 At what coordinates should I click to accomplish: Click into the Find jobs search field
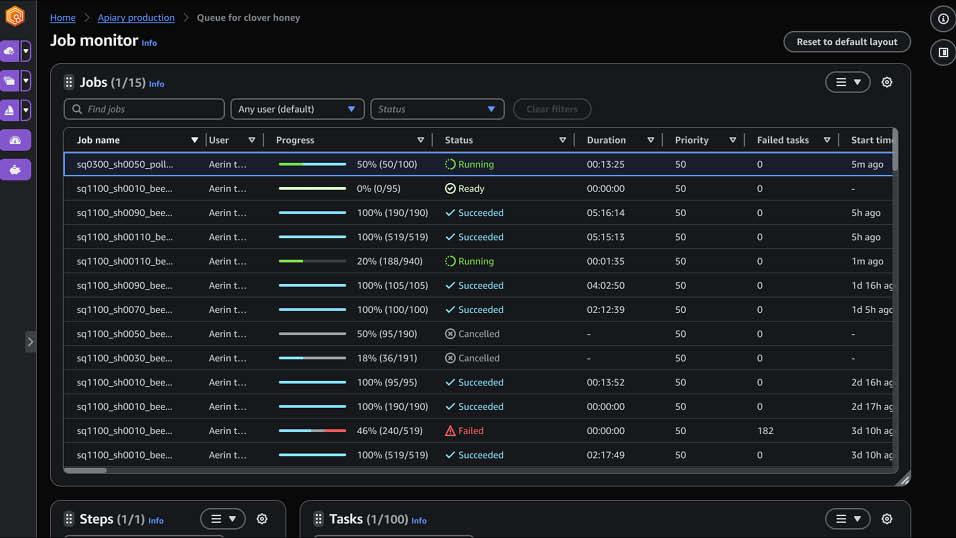(144, 109)
